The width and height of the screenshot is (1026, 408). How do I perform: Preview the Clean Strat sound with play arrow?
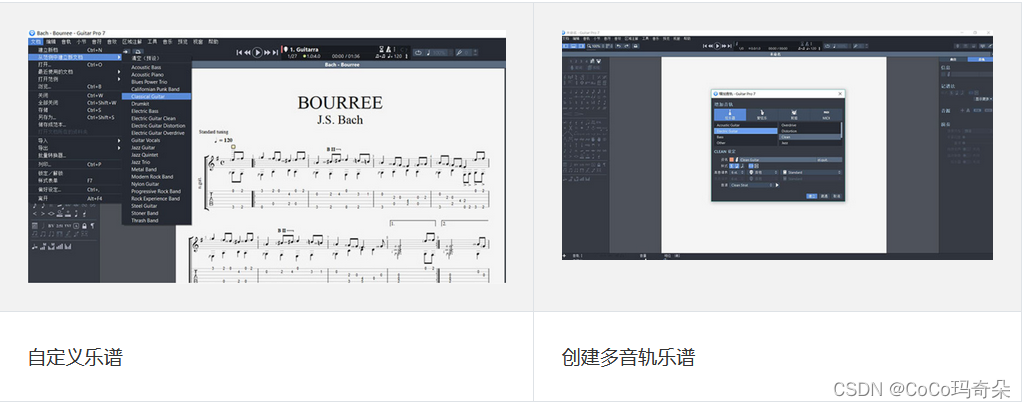[777, 185]
